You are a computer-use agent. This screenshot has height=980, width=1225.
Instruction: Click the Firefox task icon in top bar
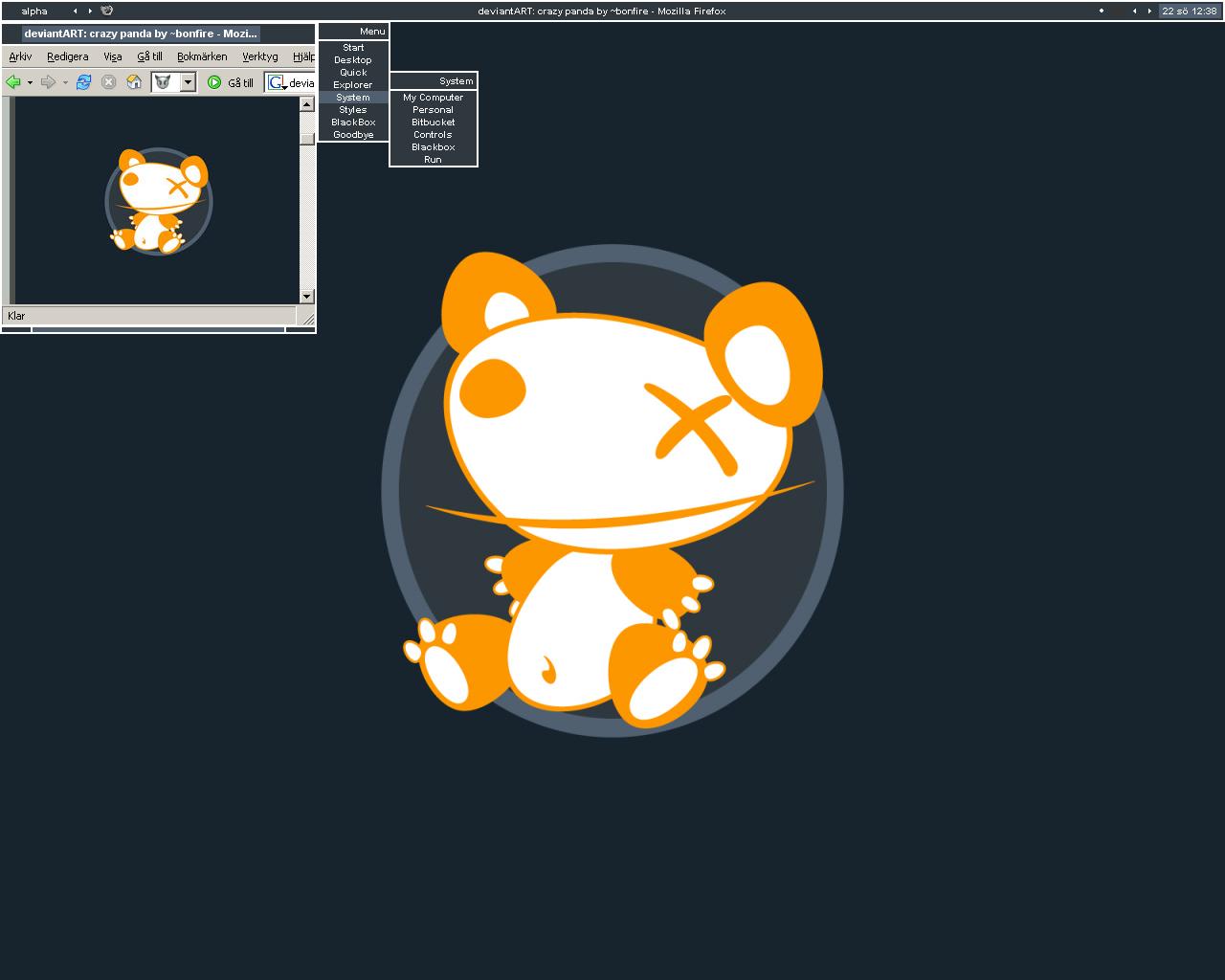coord(107,11)
